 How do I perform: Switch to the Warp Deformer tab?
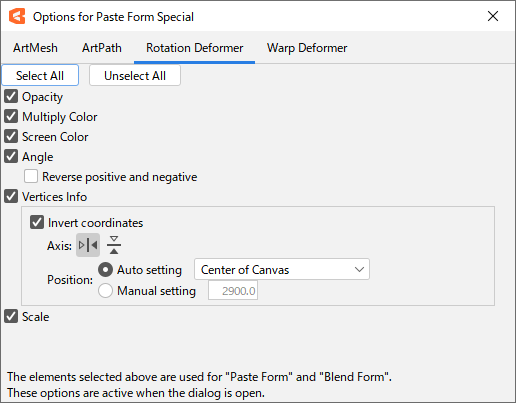click(307, 48)
